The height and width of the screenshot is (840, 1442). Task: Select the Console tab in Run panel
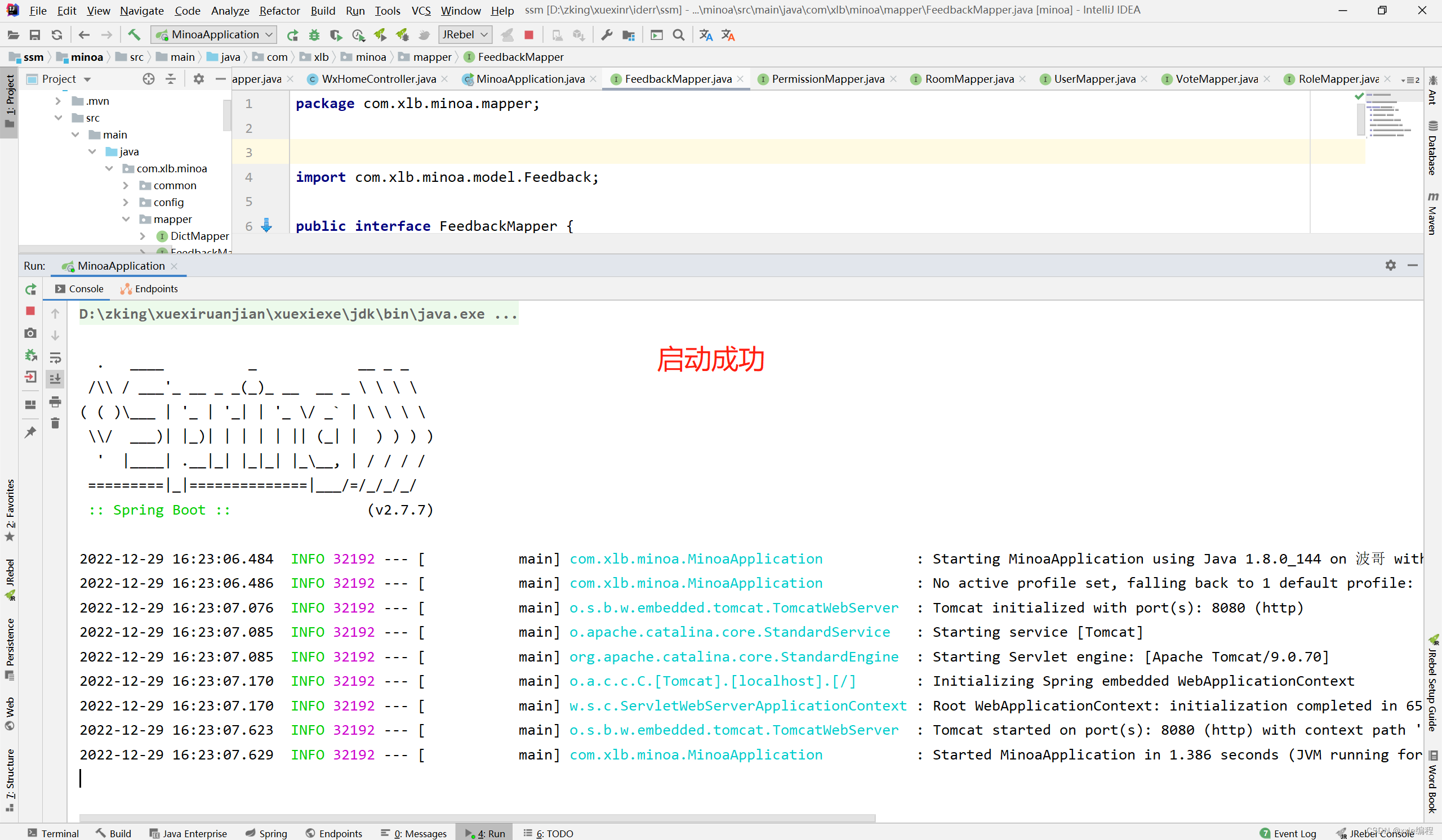(79, 289)
